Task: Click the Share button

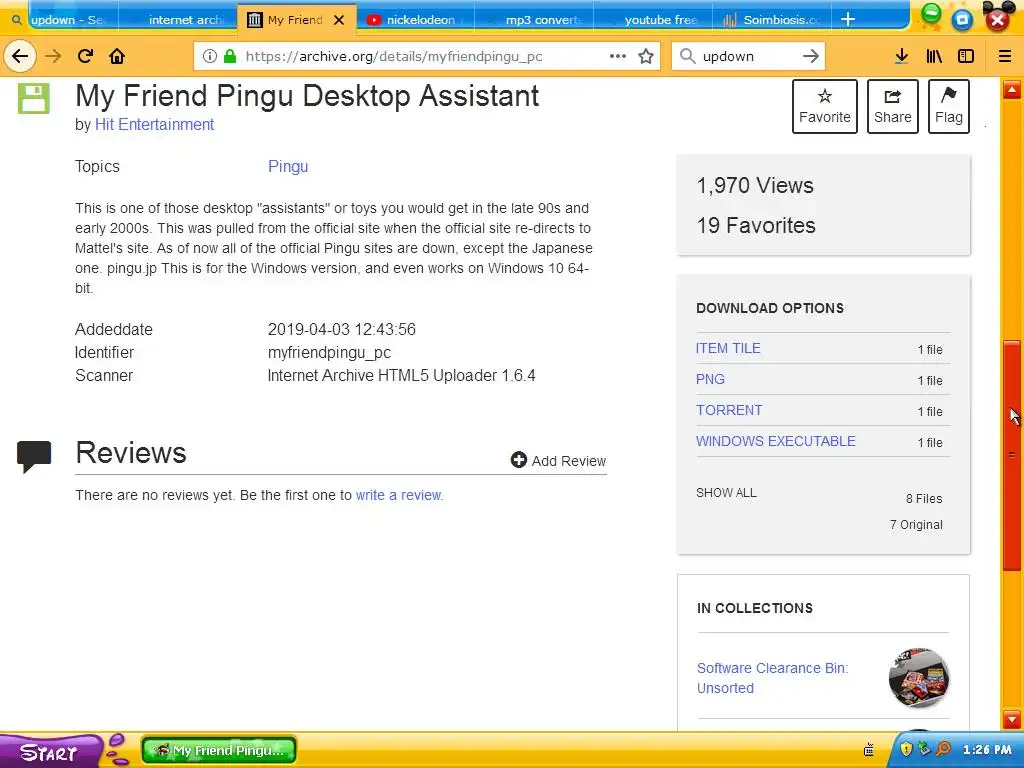Action: tap(893, 106)
